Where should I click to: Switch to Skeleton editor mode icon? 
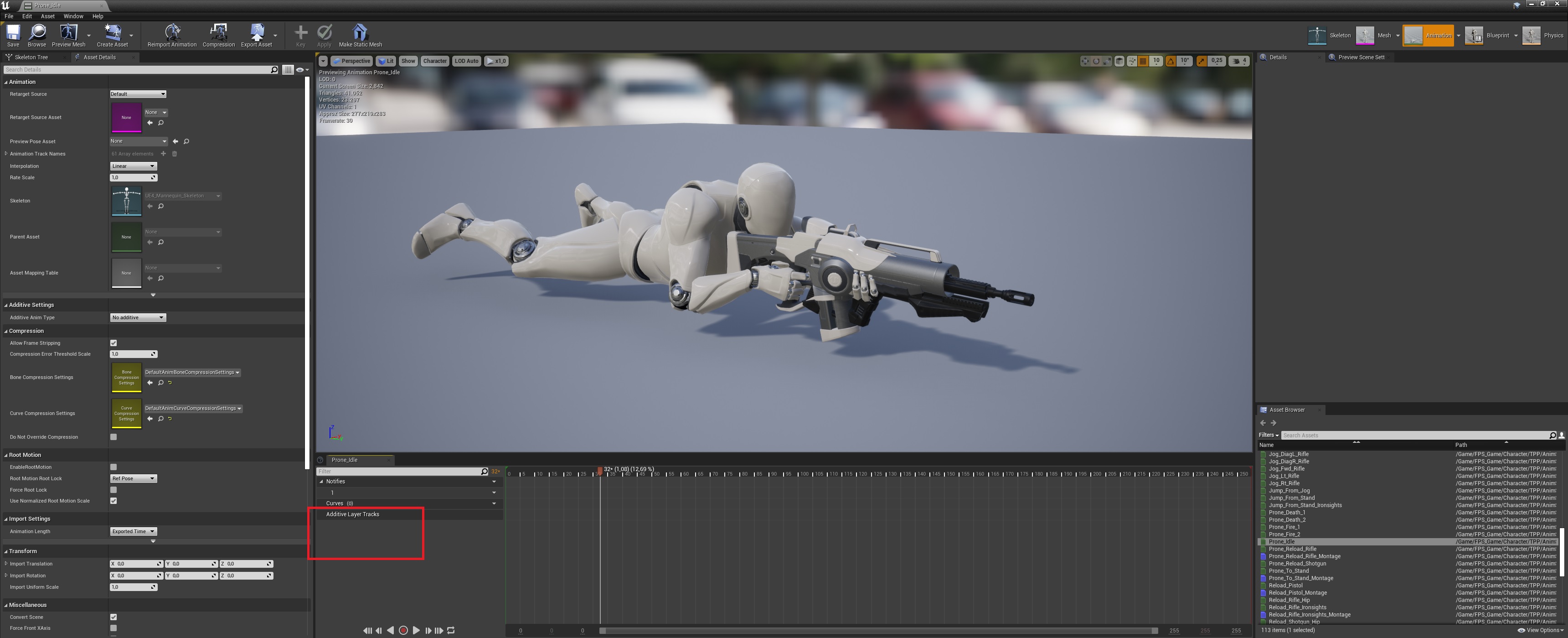1316,35
